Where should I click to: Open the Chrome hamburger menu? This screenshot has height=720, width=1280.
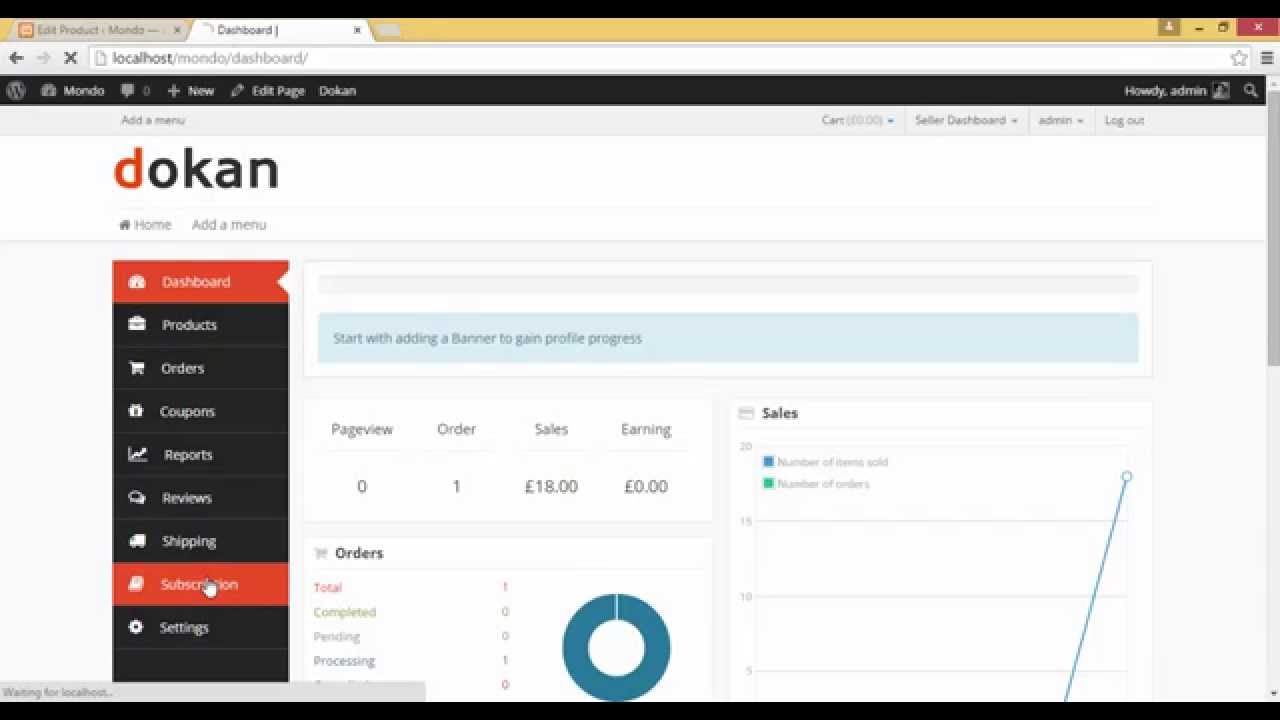tap(1267, 58)
